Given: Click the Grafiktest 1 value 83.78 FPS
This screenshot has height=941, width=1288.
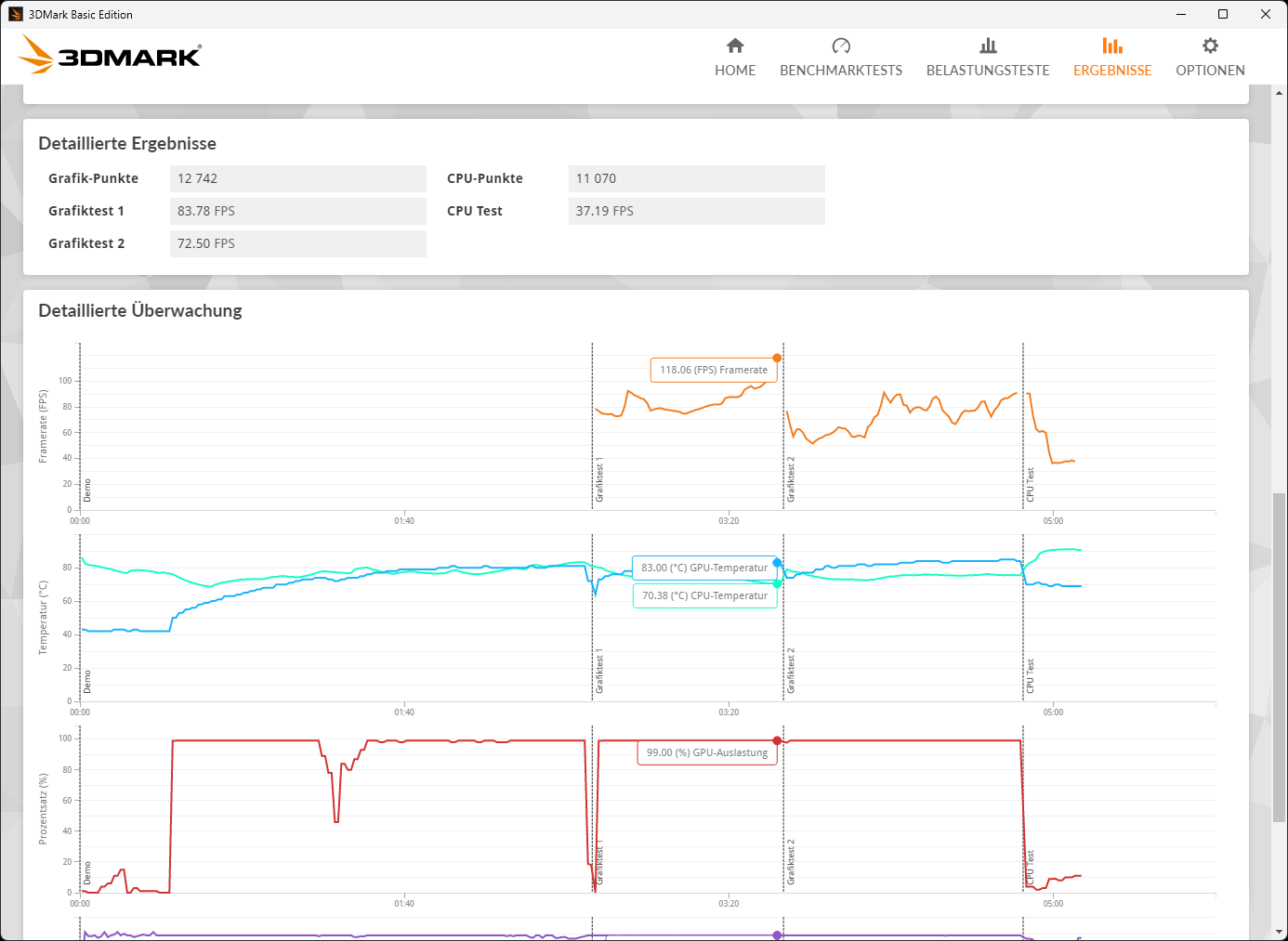Looking at the screenshot, I should (297, 211).
